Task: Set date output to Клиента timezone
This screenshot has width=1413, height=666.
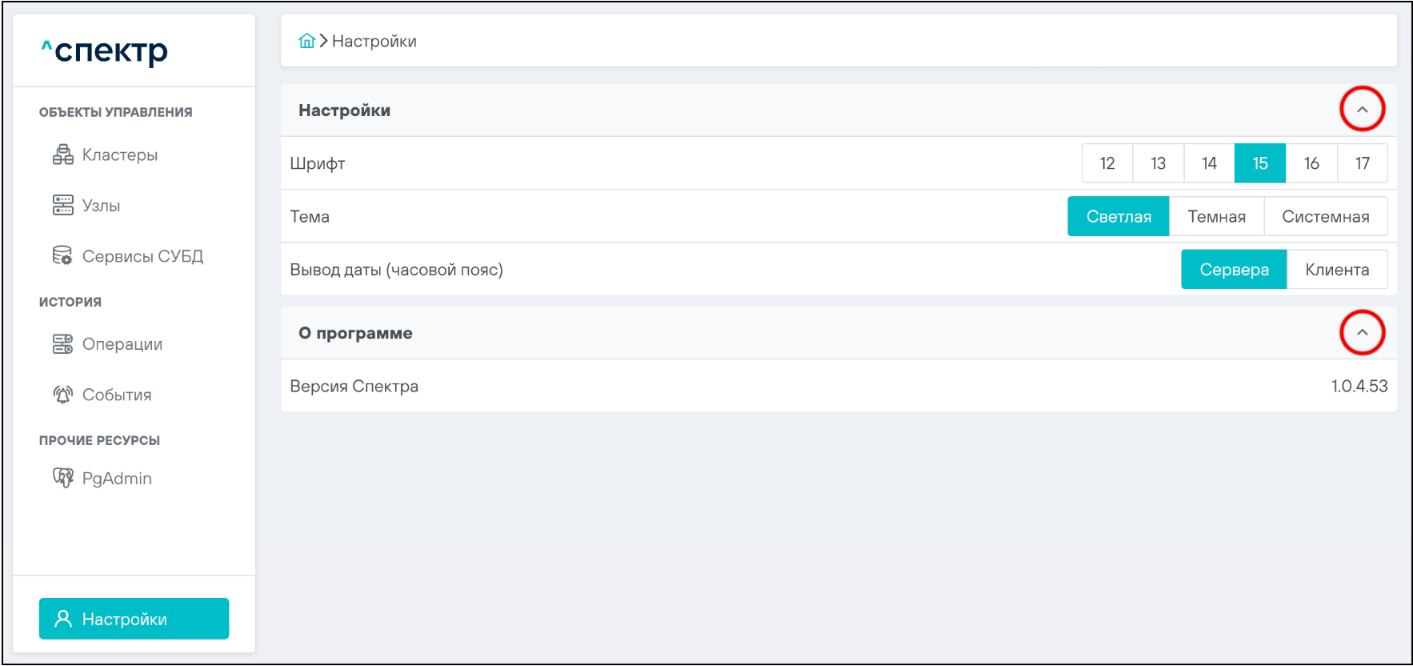Action: click(1336, 270)
